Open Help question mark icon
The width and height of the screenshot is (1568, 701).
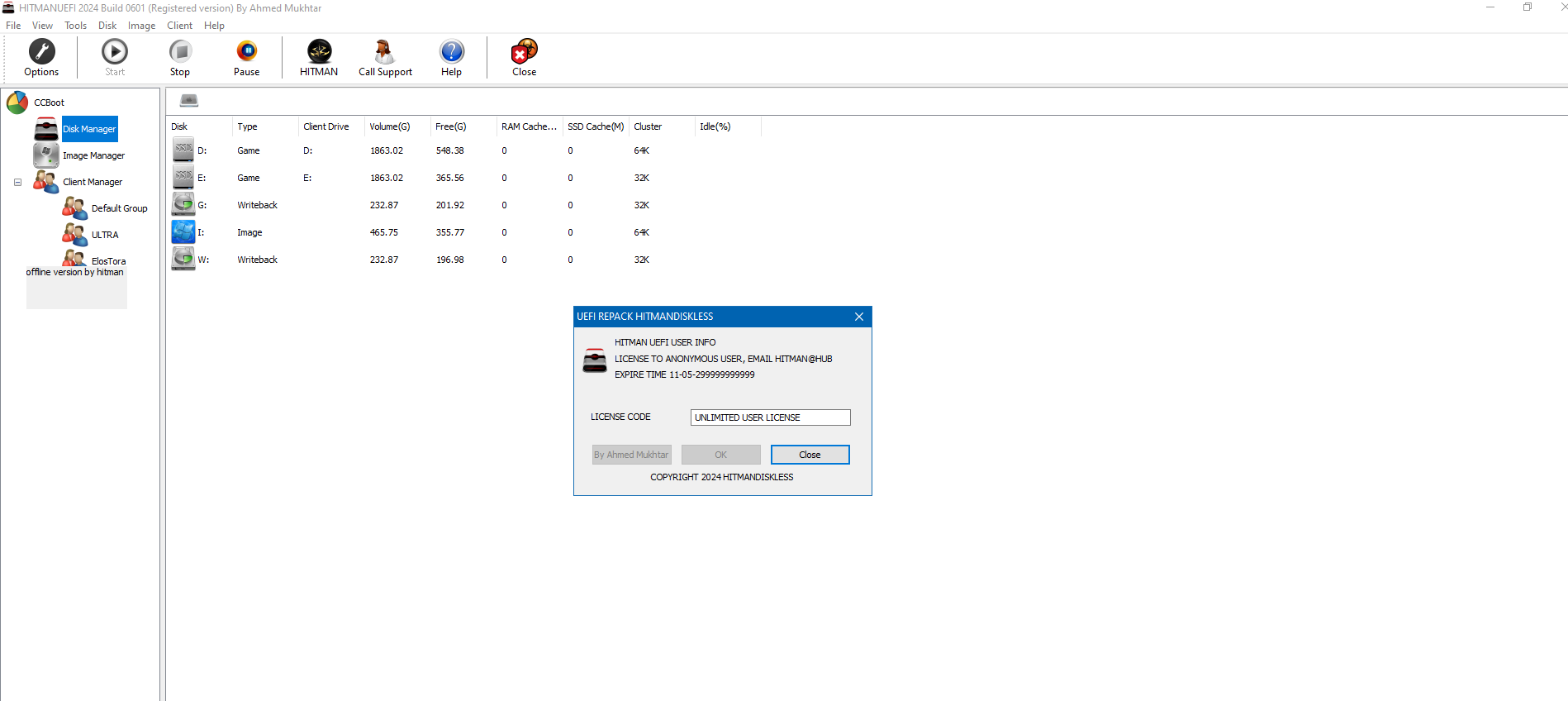pyautogui.click(x=451, y=52)
